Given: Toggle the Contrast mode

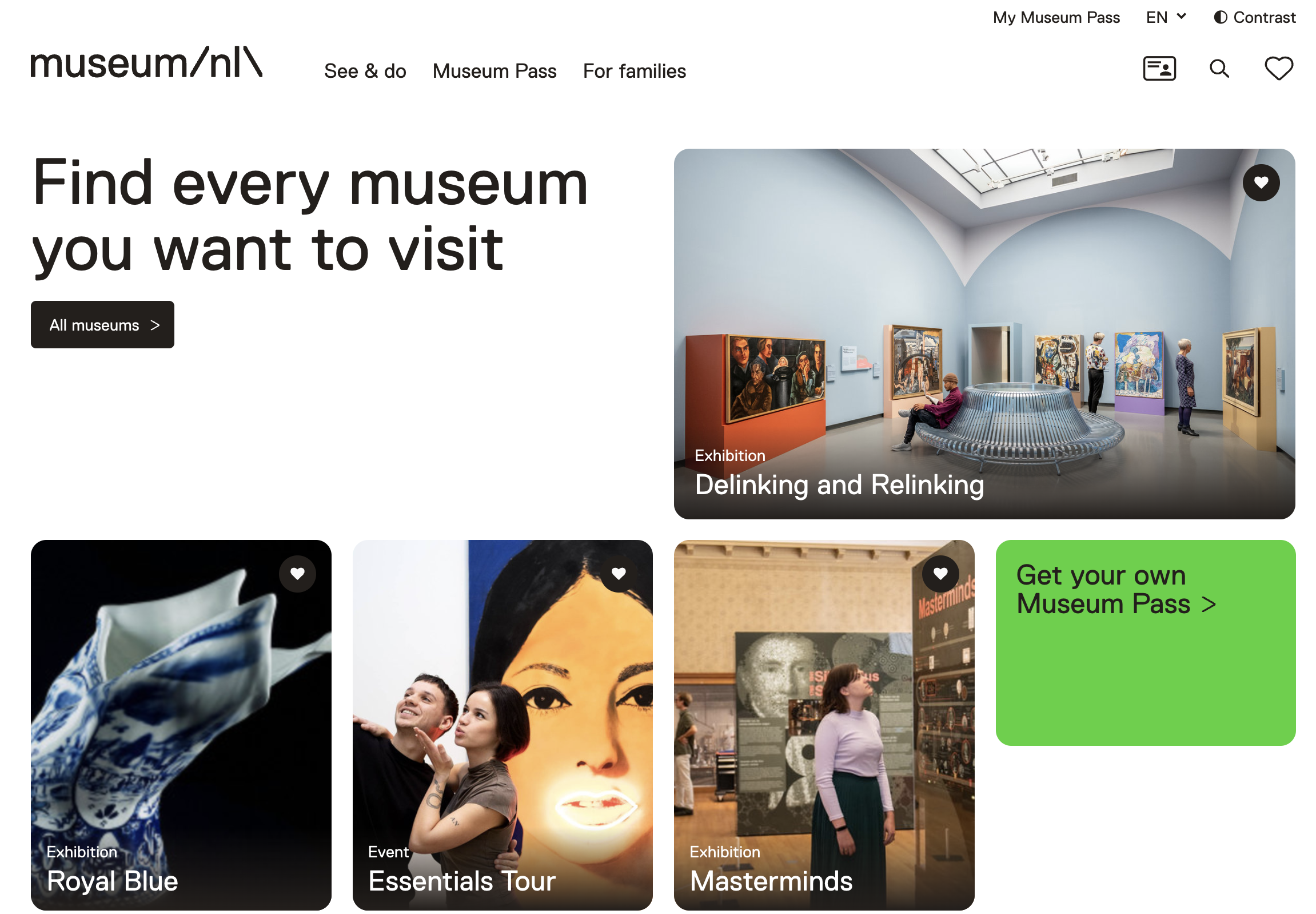Looking at the screenshot, I should coord(1254,17).
